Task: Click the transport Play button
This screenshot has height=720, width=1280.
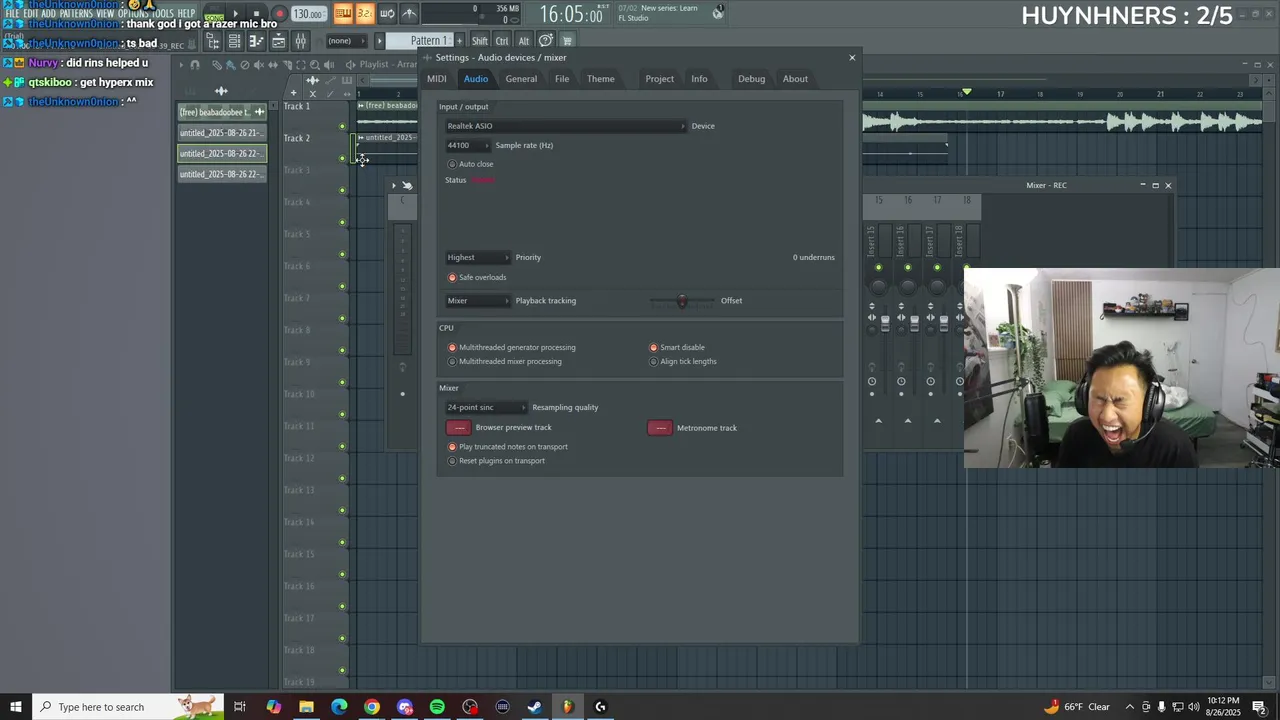Action: 236,14
